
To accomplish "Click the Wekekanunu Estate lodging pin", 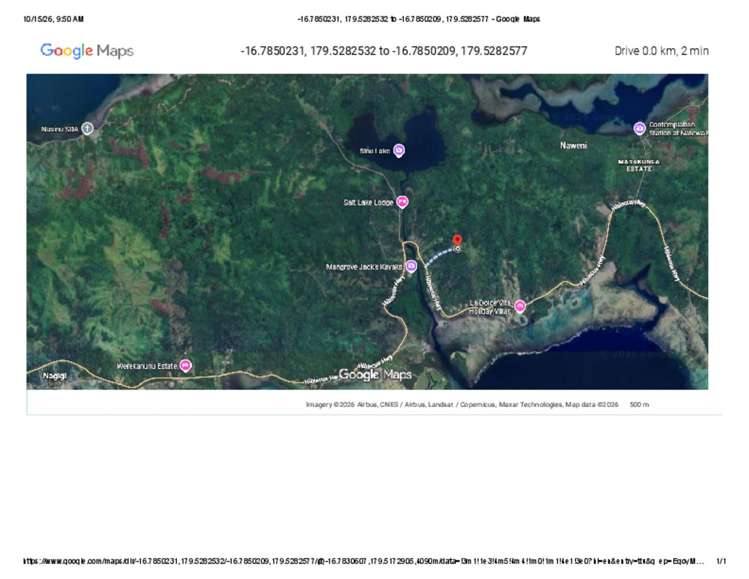I will [x=185, y=366].
